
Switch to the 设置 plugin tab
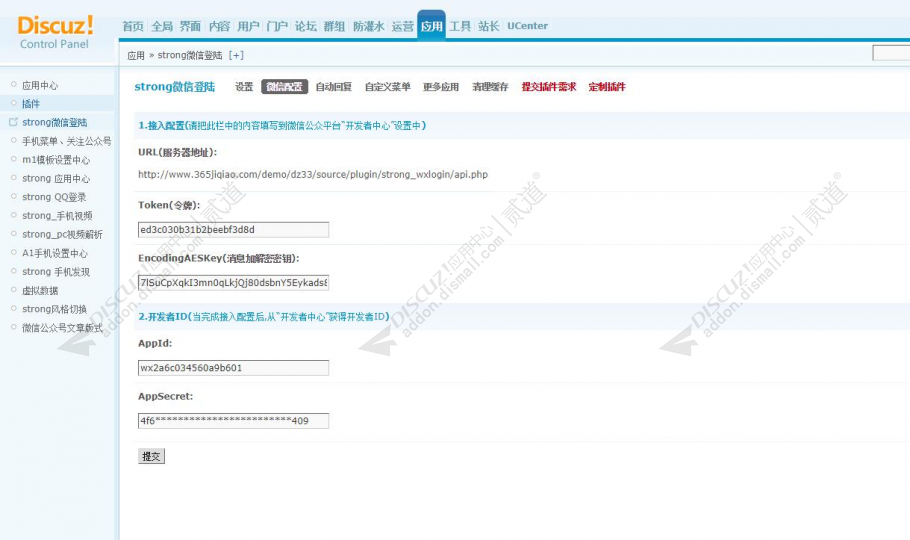[244, 87]
